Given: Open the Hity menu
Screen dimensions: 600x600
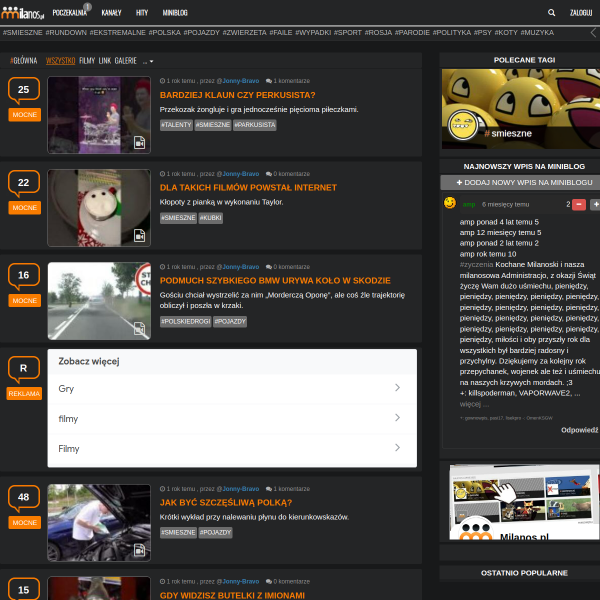Looking at the screenshot, I should [142, 13].
